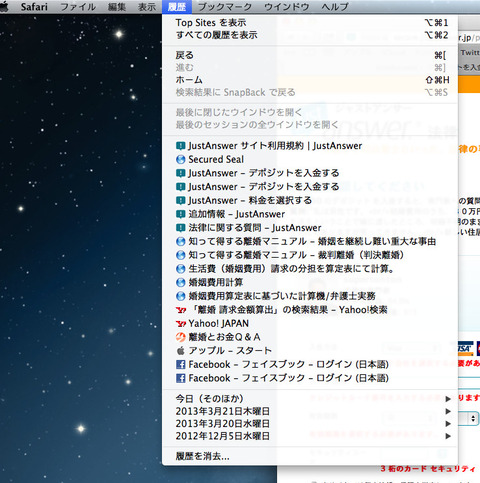480x483 pixels.
Task: Click the first Facebook favicon in history
Action: tap(180, 364)
